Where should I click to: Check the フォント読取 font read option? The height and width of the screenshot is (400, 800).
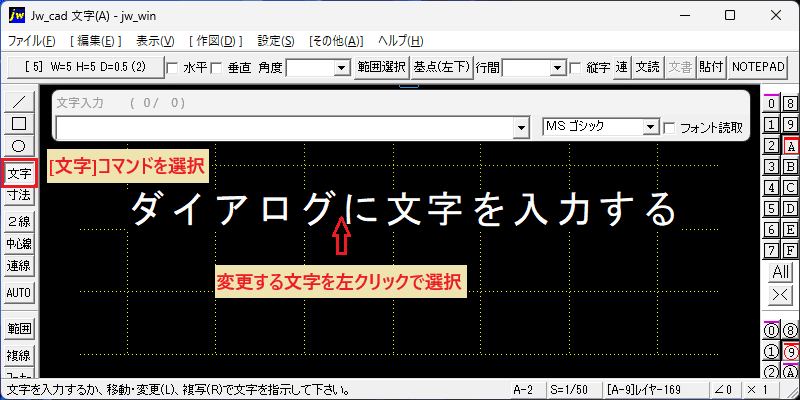point(669,128)
